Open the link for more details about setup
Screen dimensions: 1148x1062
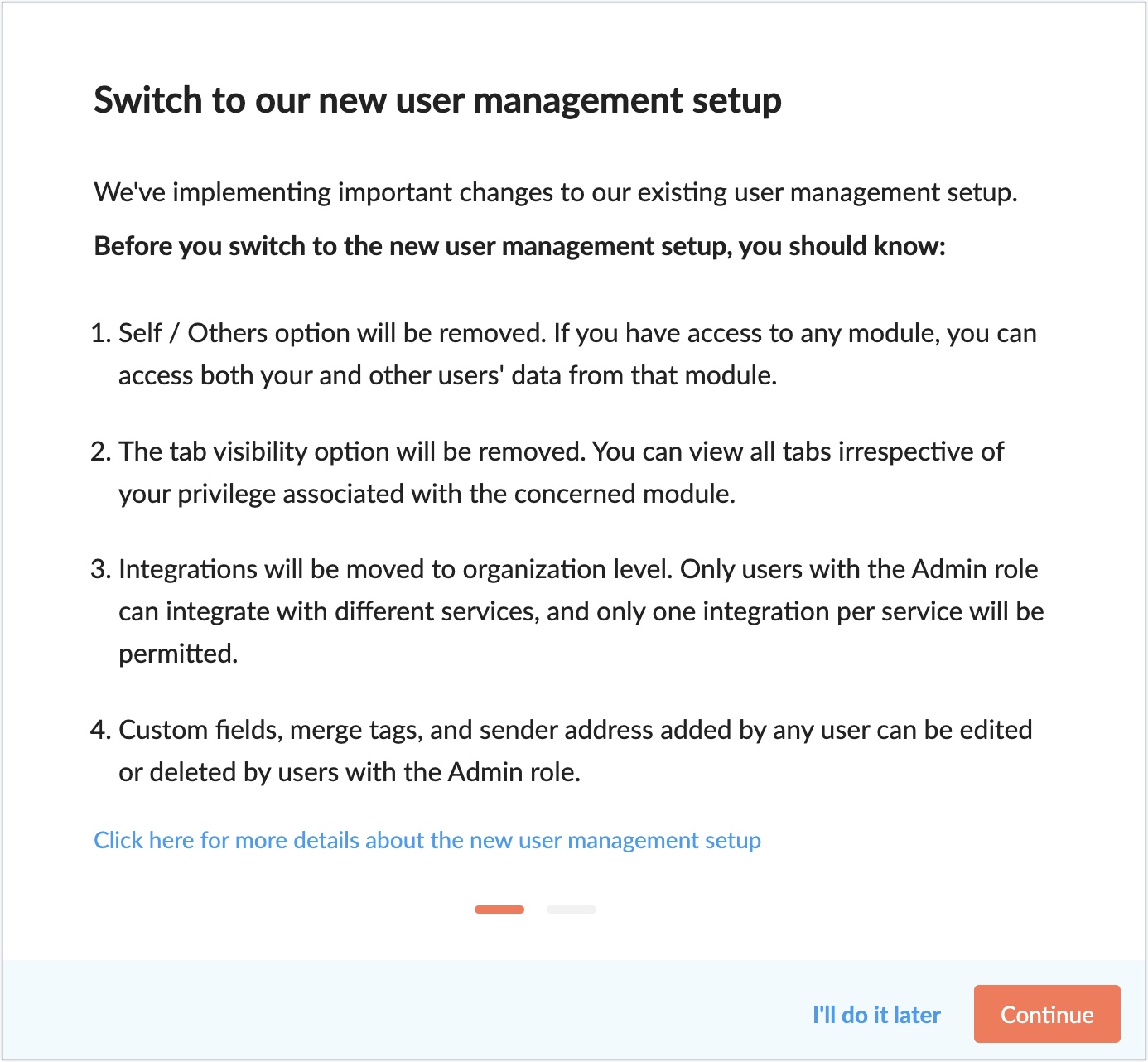[x=427, y=840]
